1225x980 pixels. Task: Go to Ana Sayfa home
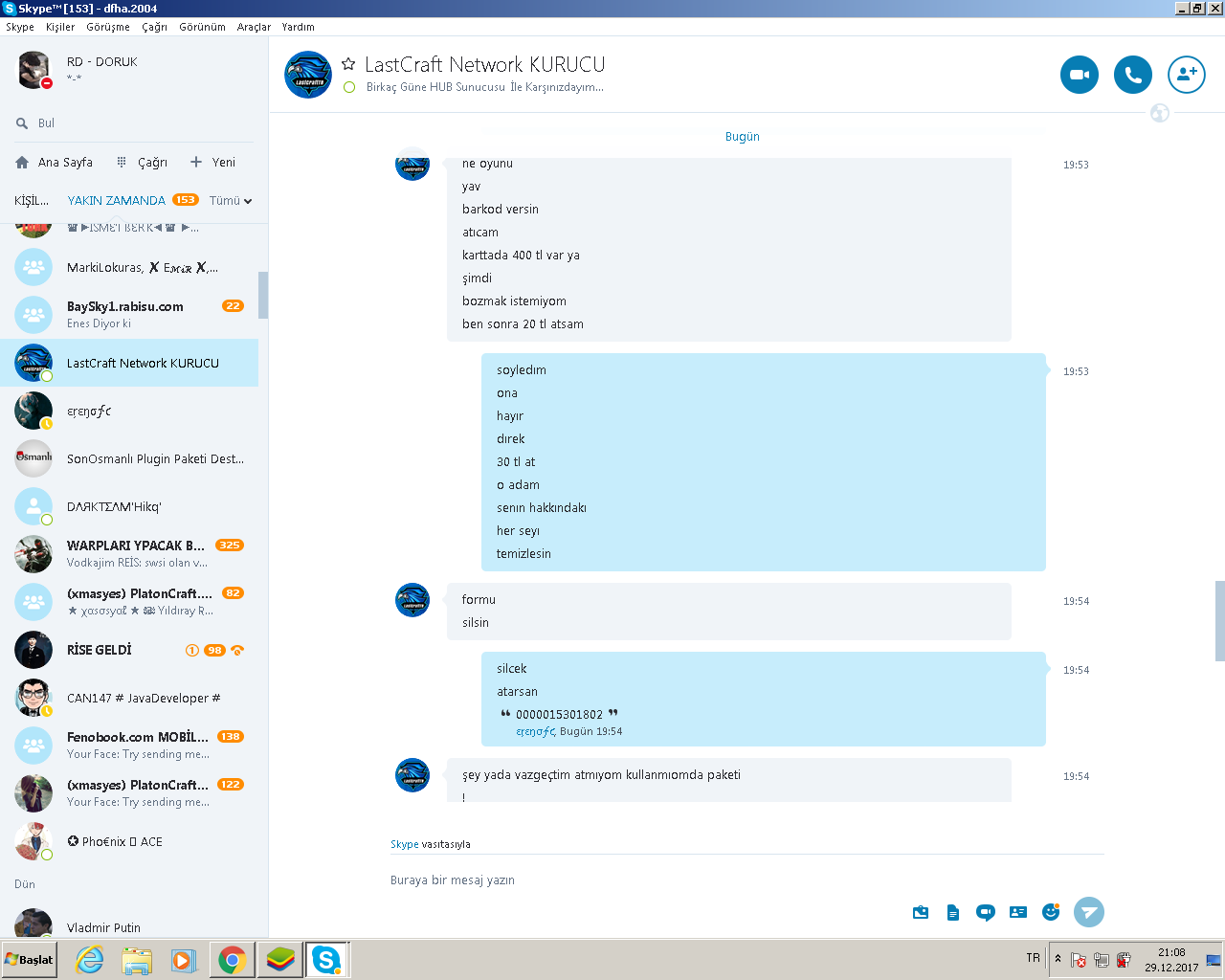point(55,163)
